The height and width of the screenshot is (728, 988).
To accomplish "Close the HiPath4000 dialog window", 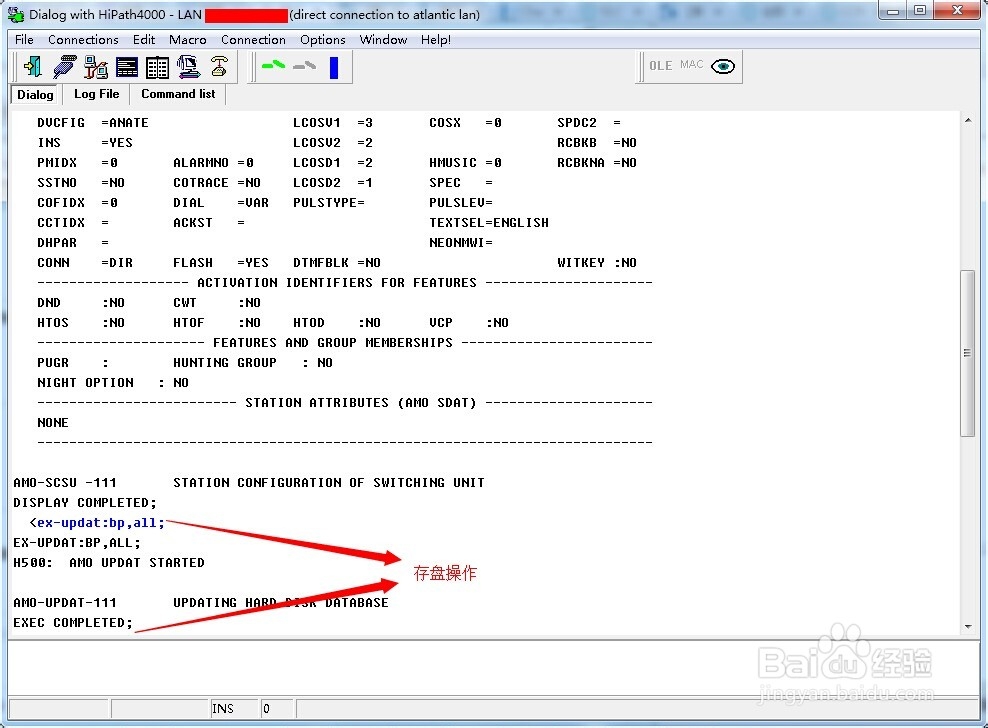I will tap(957, 11).
